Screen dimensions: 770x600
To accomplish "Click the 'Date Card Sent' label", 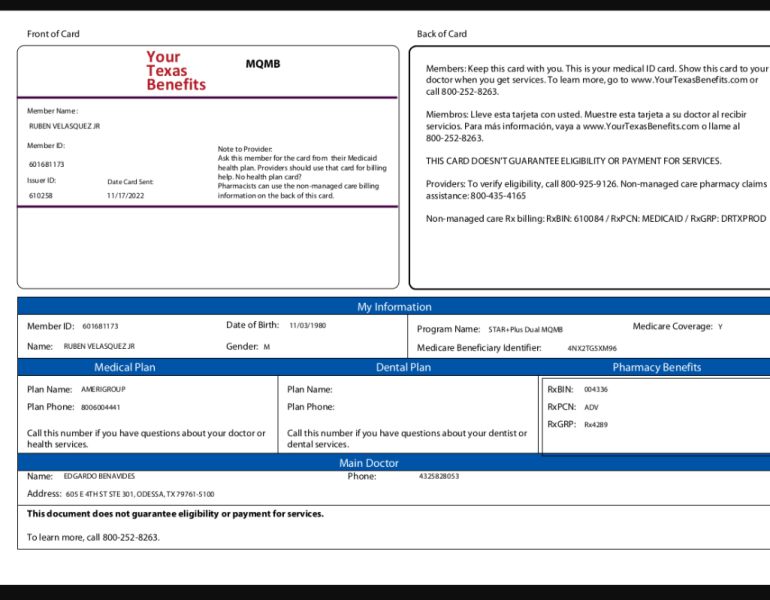I will tap(130, 182).
